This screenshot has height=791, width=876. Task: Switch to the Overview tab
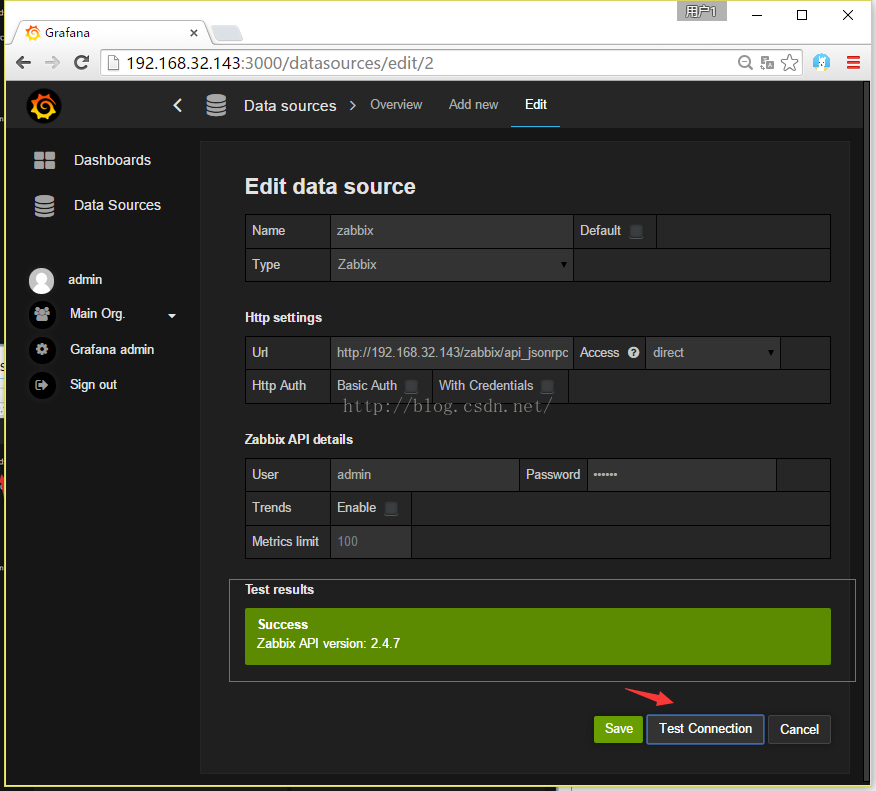(396, 104)
